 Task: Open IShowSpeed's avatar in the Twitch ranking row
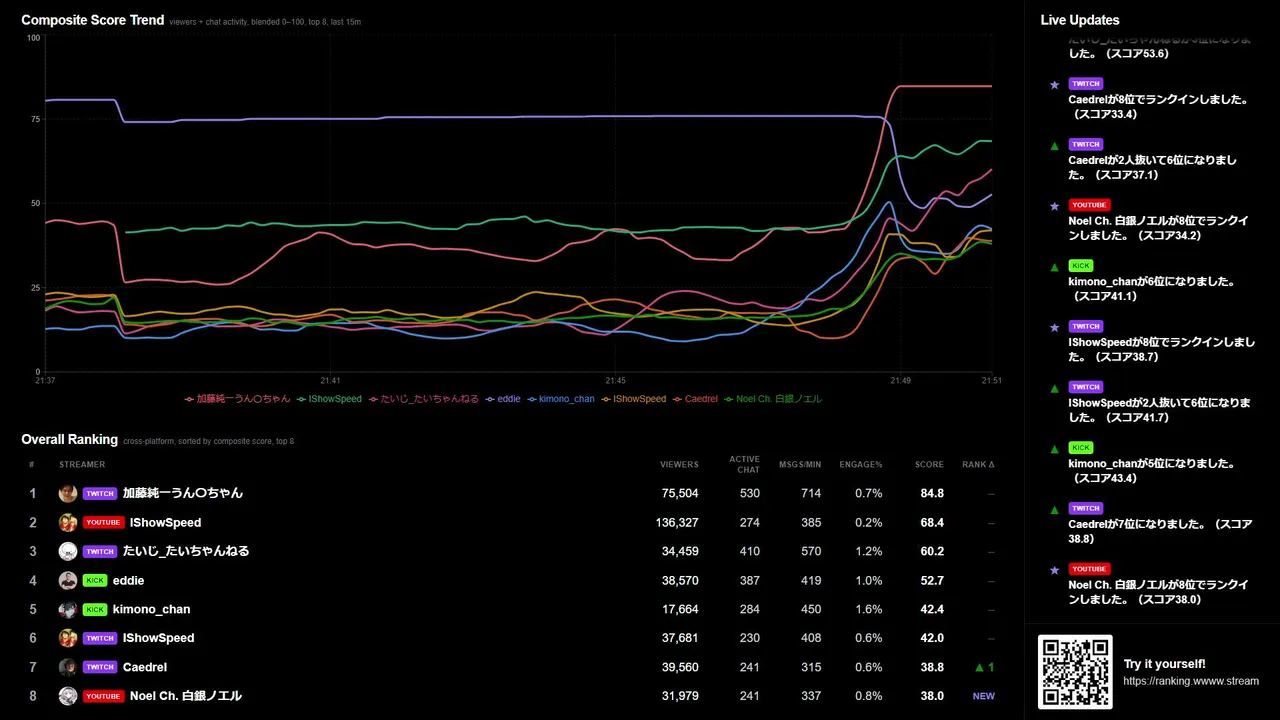click(x=68, y=638)
